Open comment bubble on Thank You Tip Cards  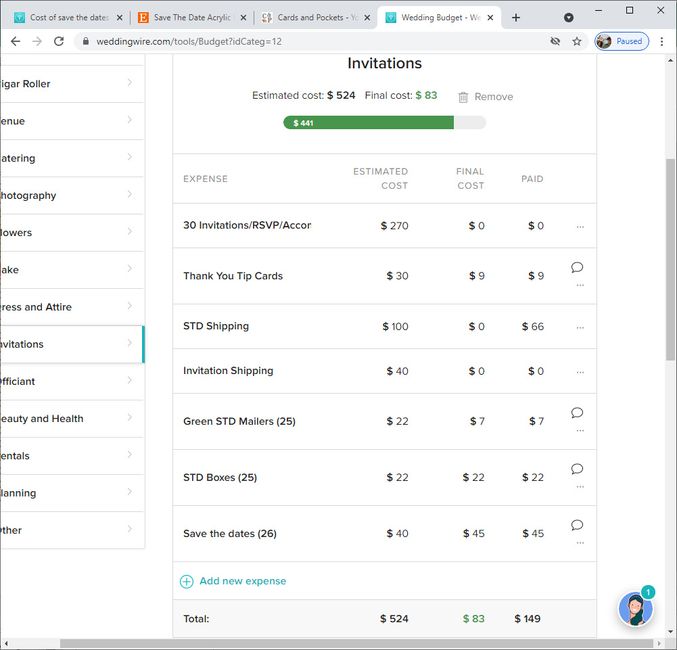coord(577,267)
